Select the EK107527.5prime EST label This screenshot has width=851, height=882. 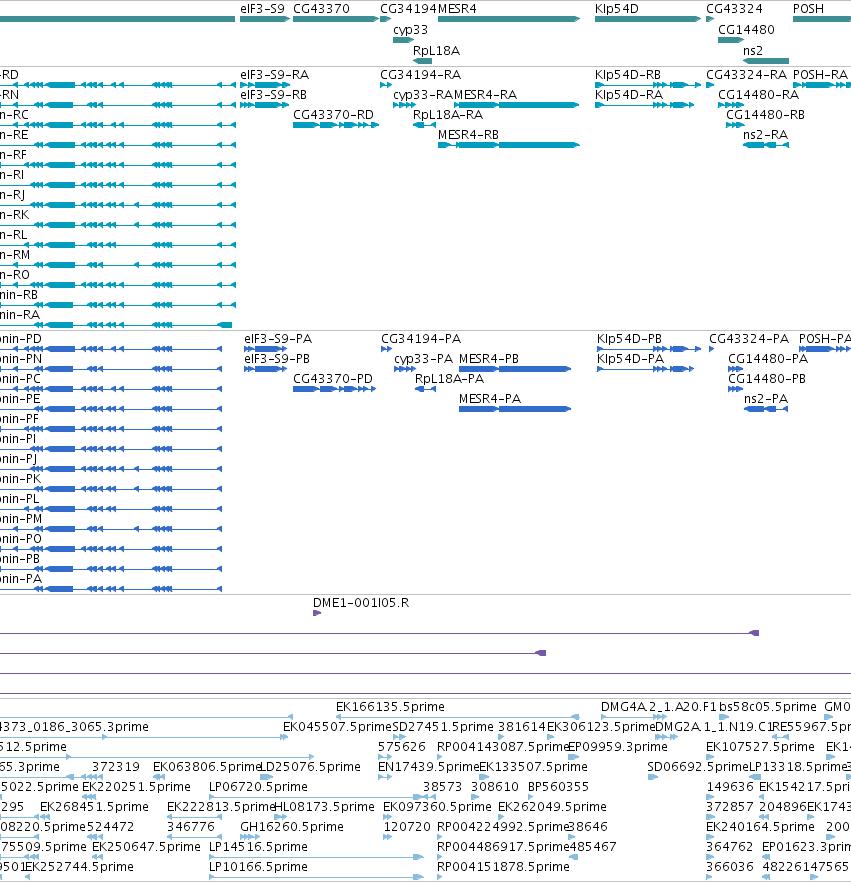(x=760, y=747)
